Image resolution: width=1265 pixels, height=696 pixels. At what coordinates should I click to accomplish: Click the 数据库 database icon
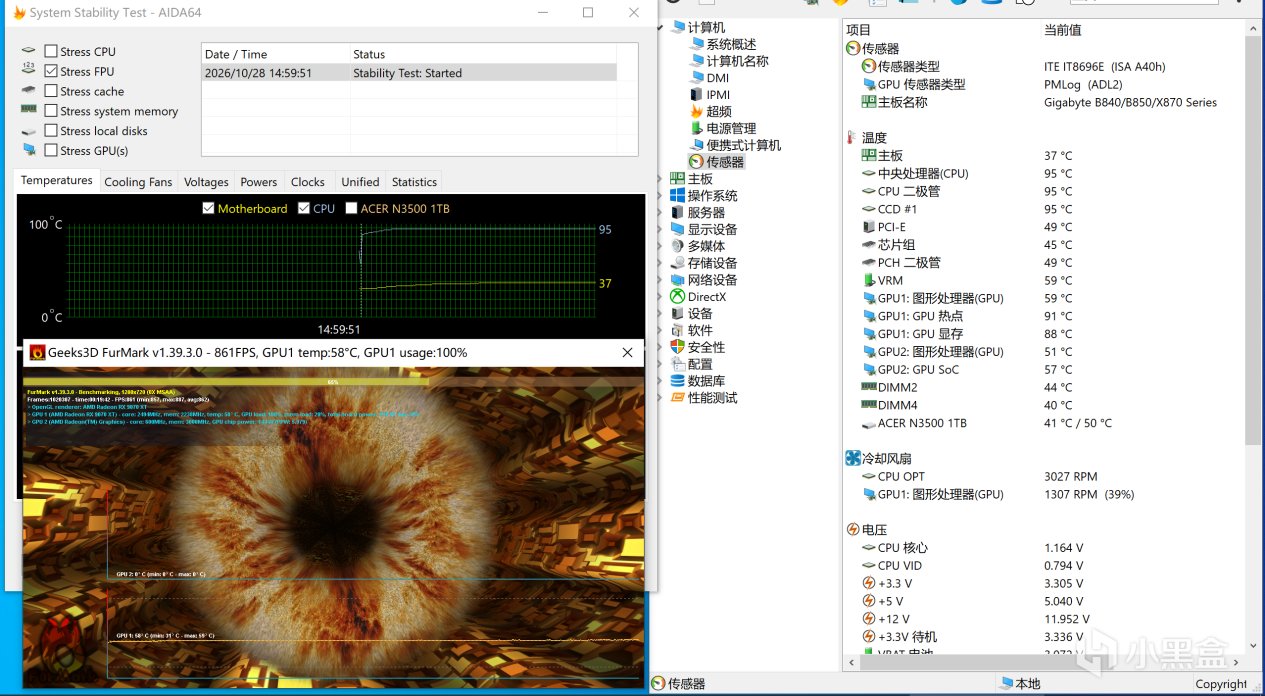(677, 381)
